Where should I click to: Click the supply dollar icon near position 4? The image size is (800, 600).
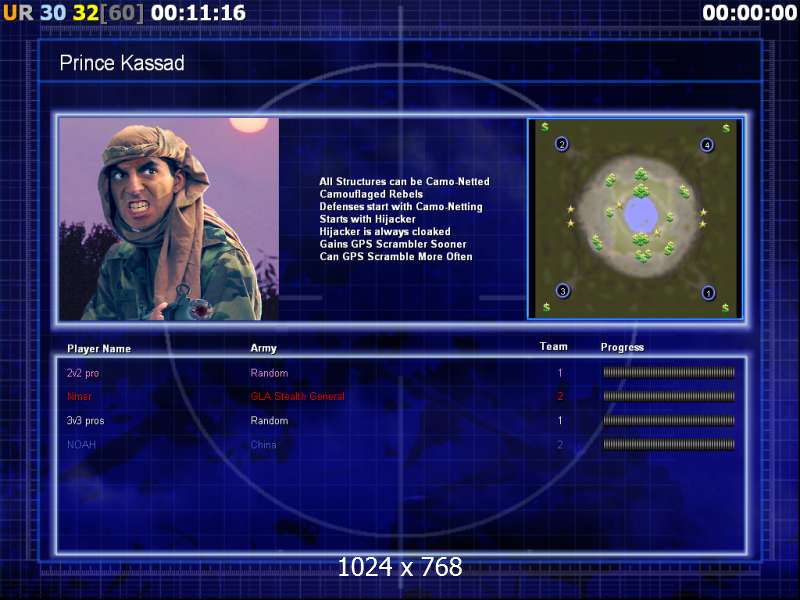pos(726,128)
